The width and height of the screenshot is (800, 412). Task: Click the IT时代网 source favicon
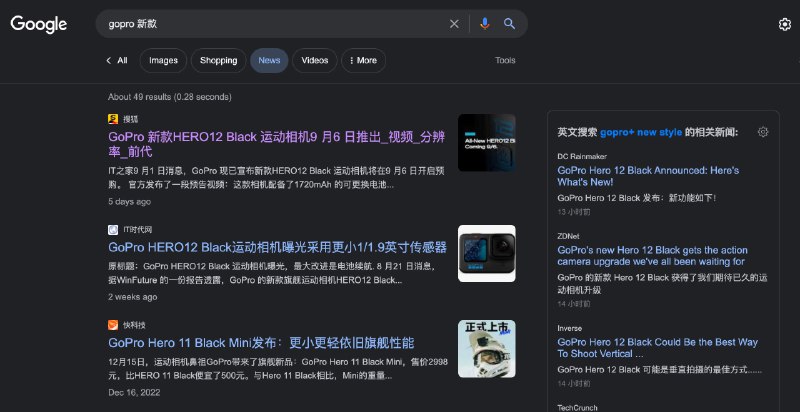tap(113, 230)
